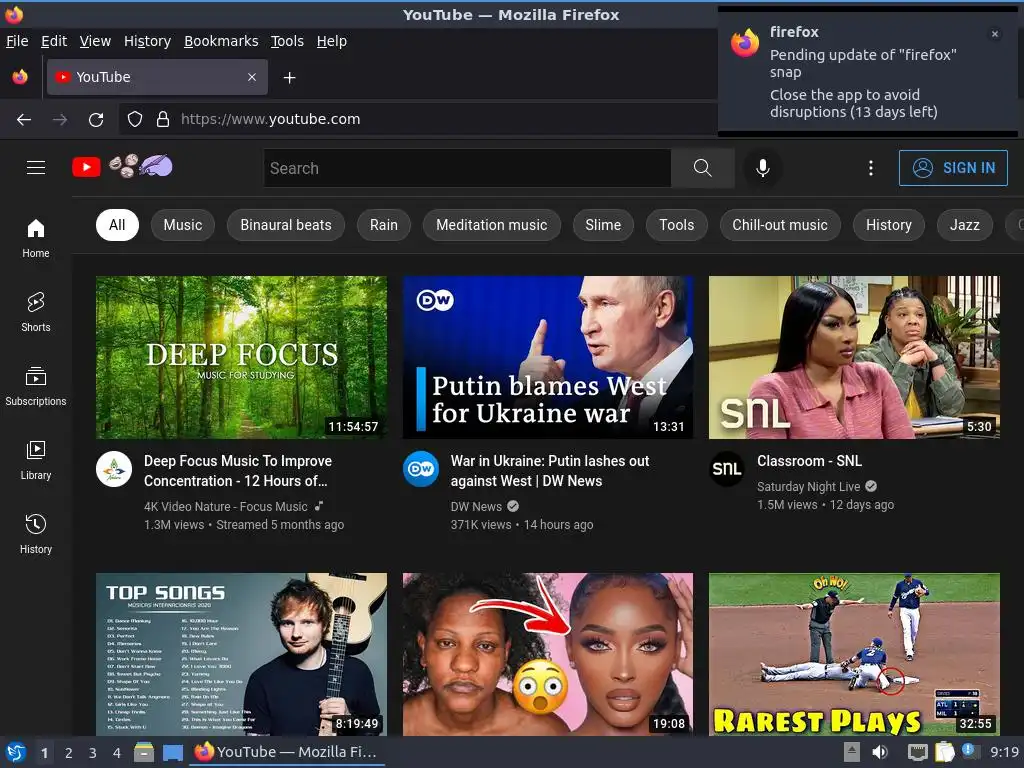Open Saturday Night Live channel avatar
Viewport: 1024px width, 768px height.
pyautogui.click(x=727, y=469)
